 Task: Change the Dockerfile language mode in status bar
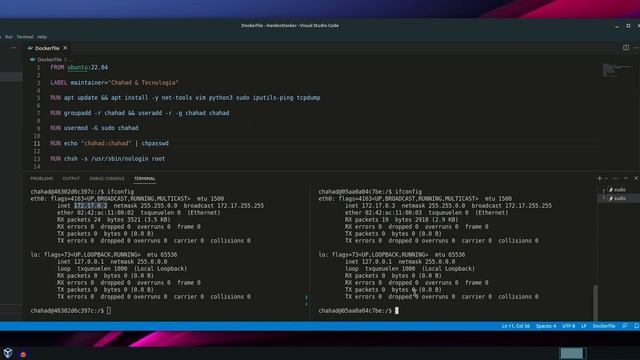[x=604, y=326]
